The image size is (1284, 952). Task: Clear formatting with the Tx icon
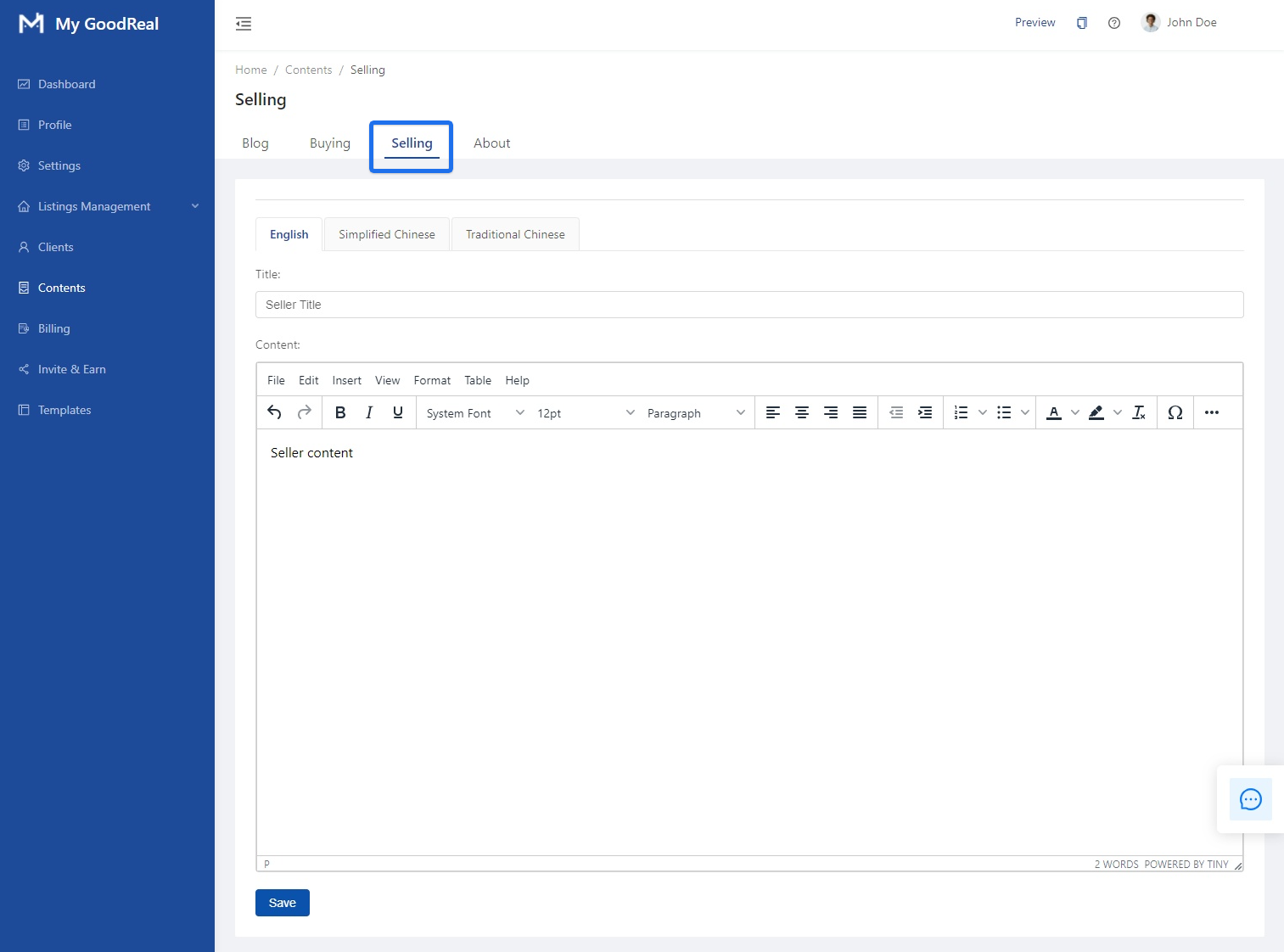tap(1139, 412)
